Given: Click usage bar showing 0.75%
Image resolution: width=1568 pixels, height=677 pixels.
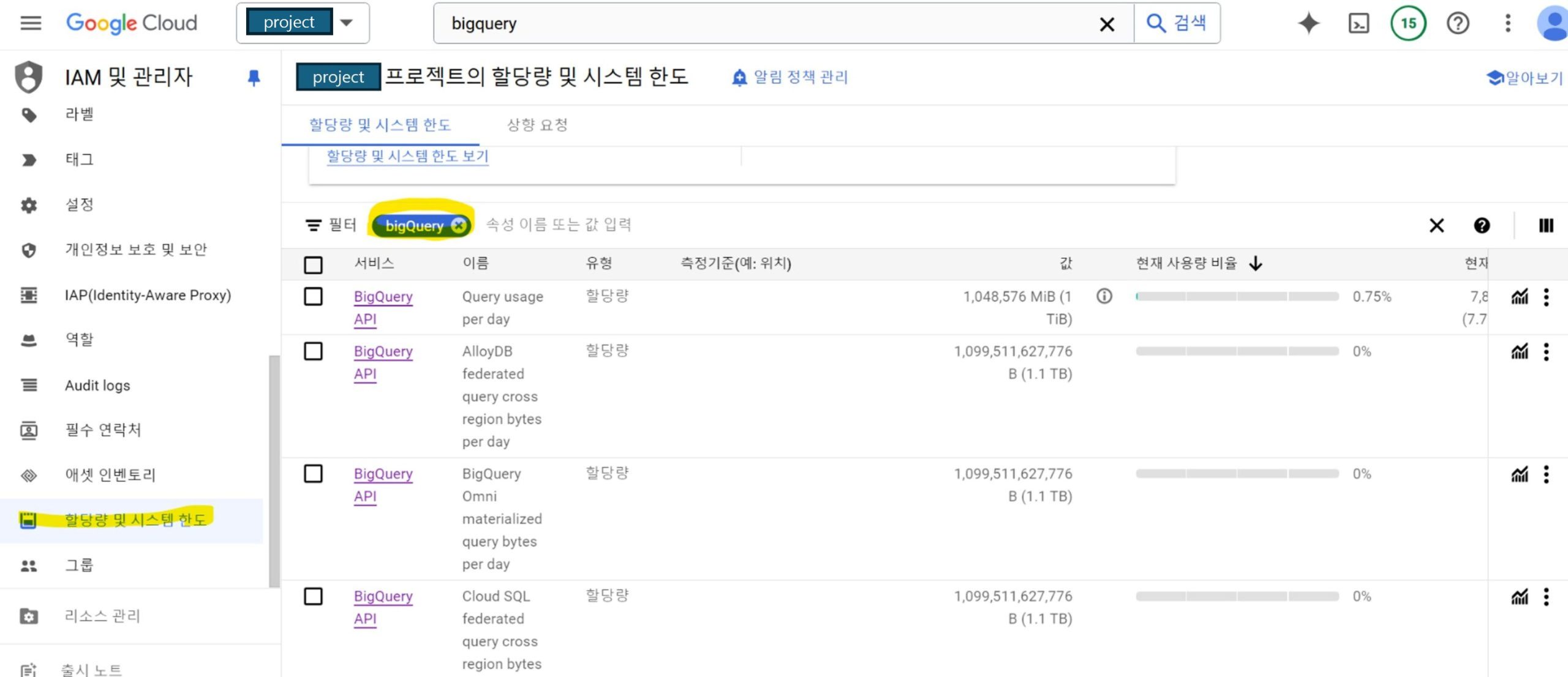Looking at the screenshot, I should point(1237,296).
